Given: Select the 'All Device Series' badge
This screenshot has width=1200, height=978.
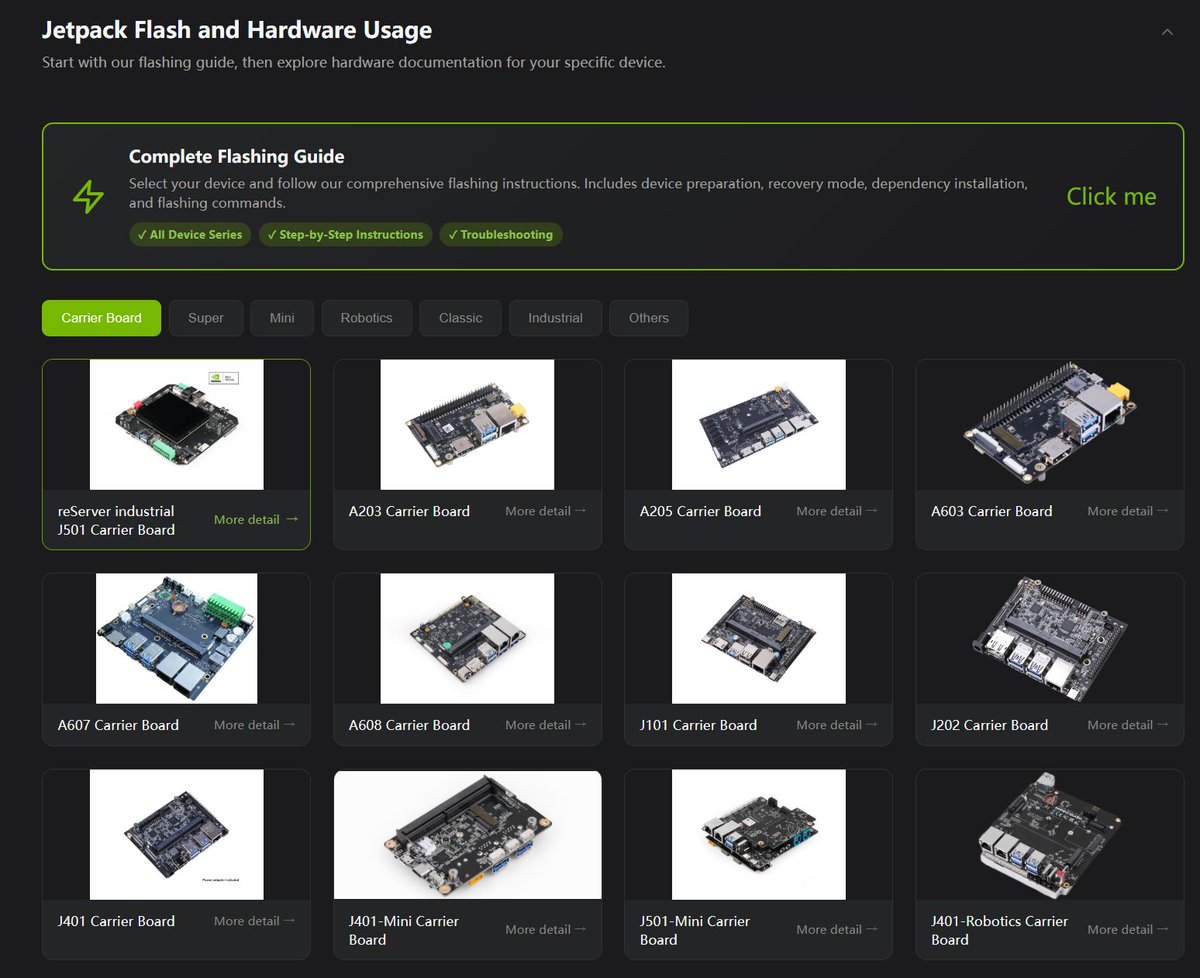Looking at the screenshot, I should [x=190, y=235].
